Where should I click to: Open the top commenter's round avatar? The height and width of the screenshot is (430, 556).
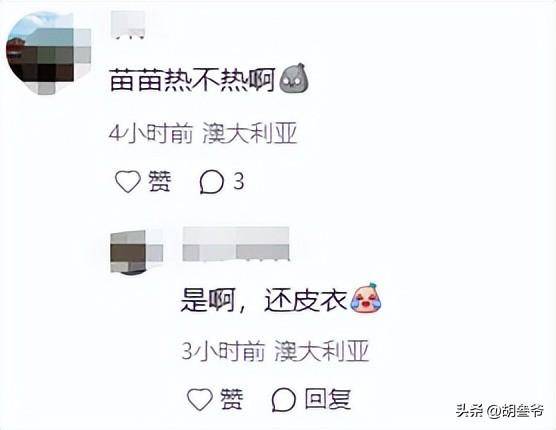click(48, 53)
